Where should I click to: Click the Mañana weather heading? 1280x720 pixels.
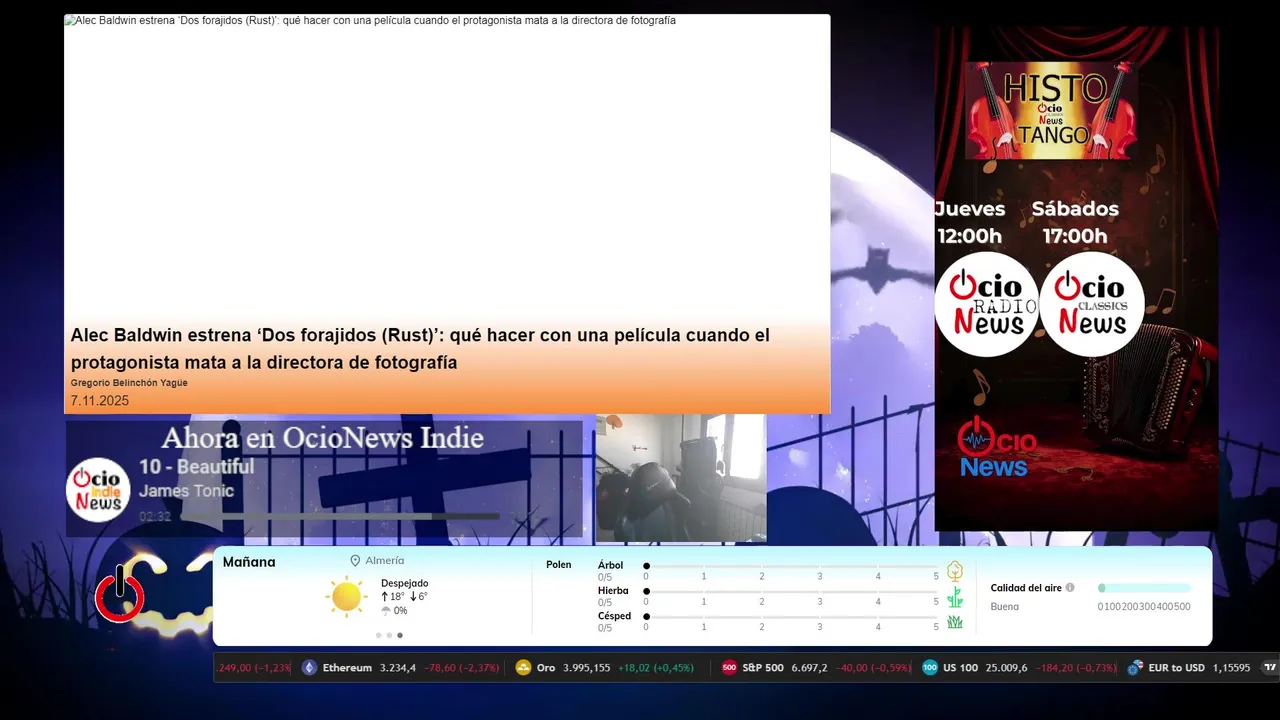click(249, 562)
